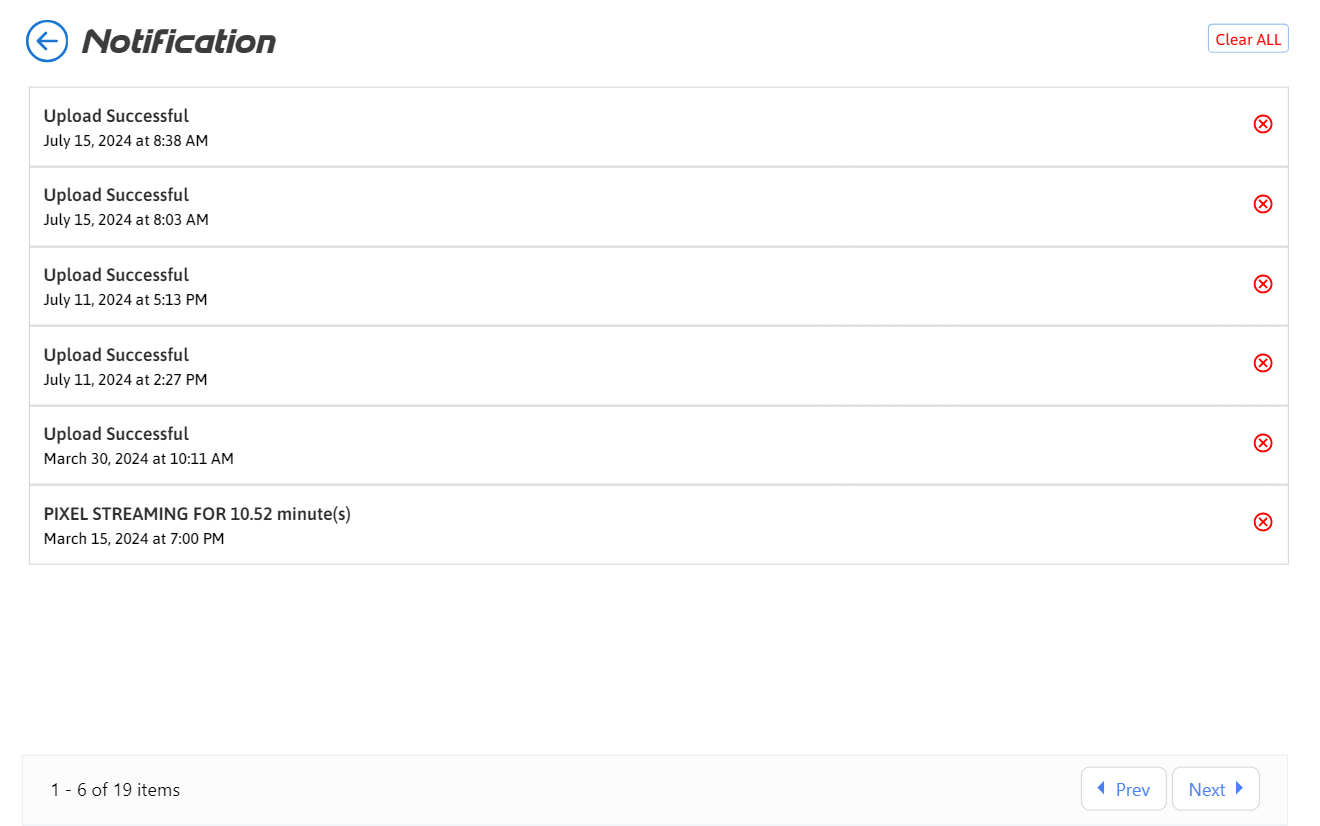
Task: Delete the Pixel Streaming notification
Action: 1262,522
